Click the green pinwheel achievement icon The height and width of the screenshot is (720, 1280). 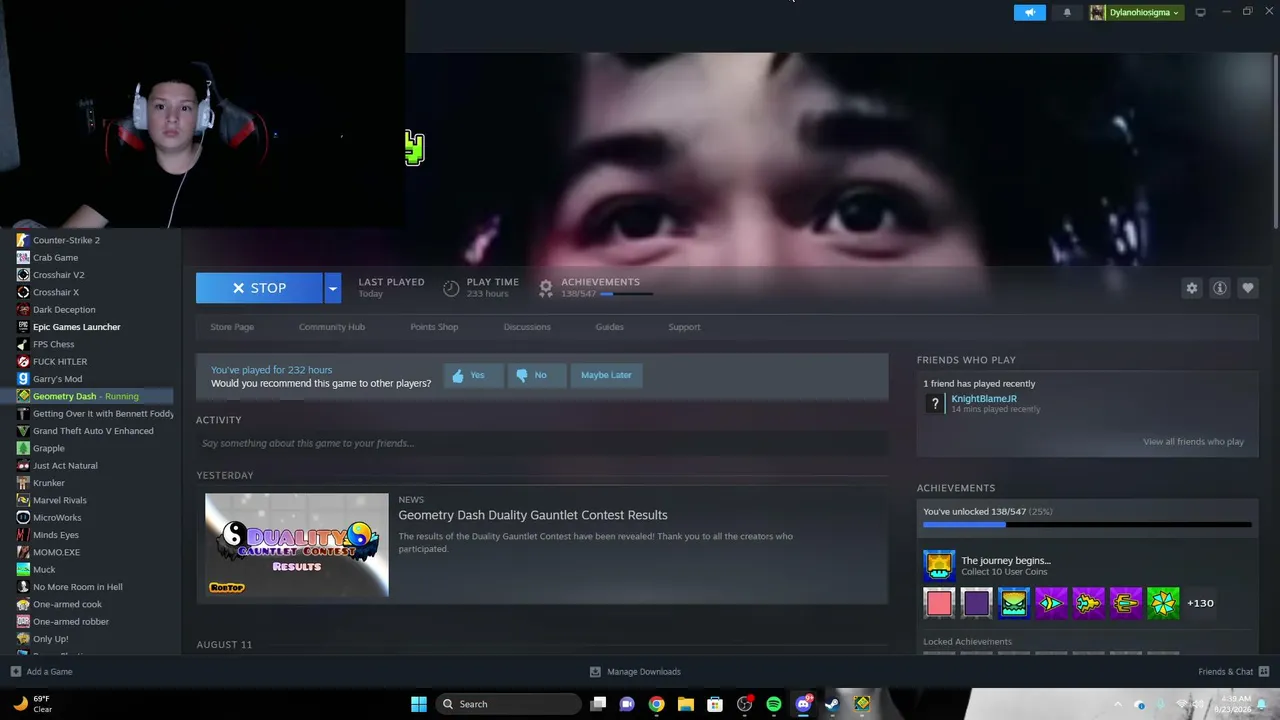[x=1163, y=603]
